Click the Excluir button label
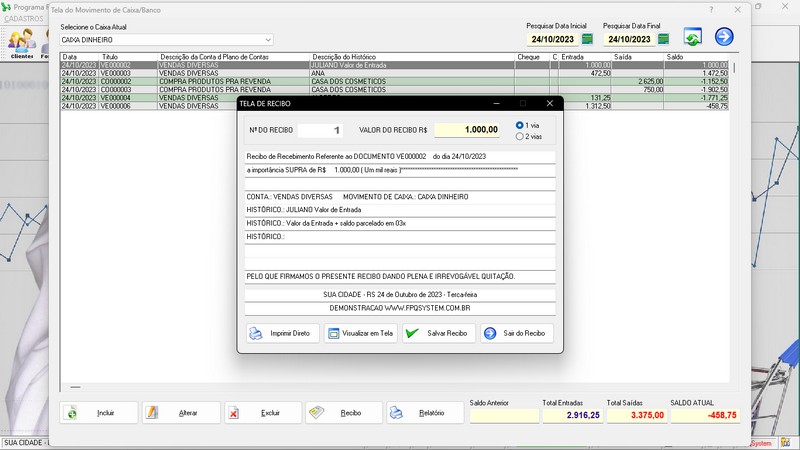The height and width of the screenshot is (450, 800). [x=270, y=413]
